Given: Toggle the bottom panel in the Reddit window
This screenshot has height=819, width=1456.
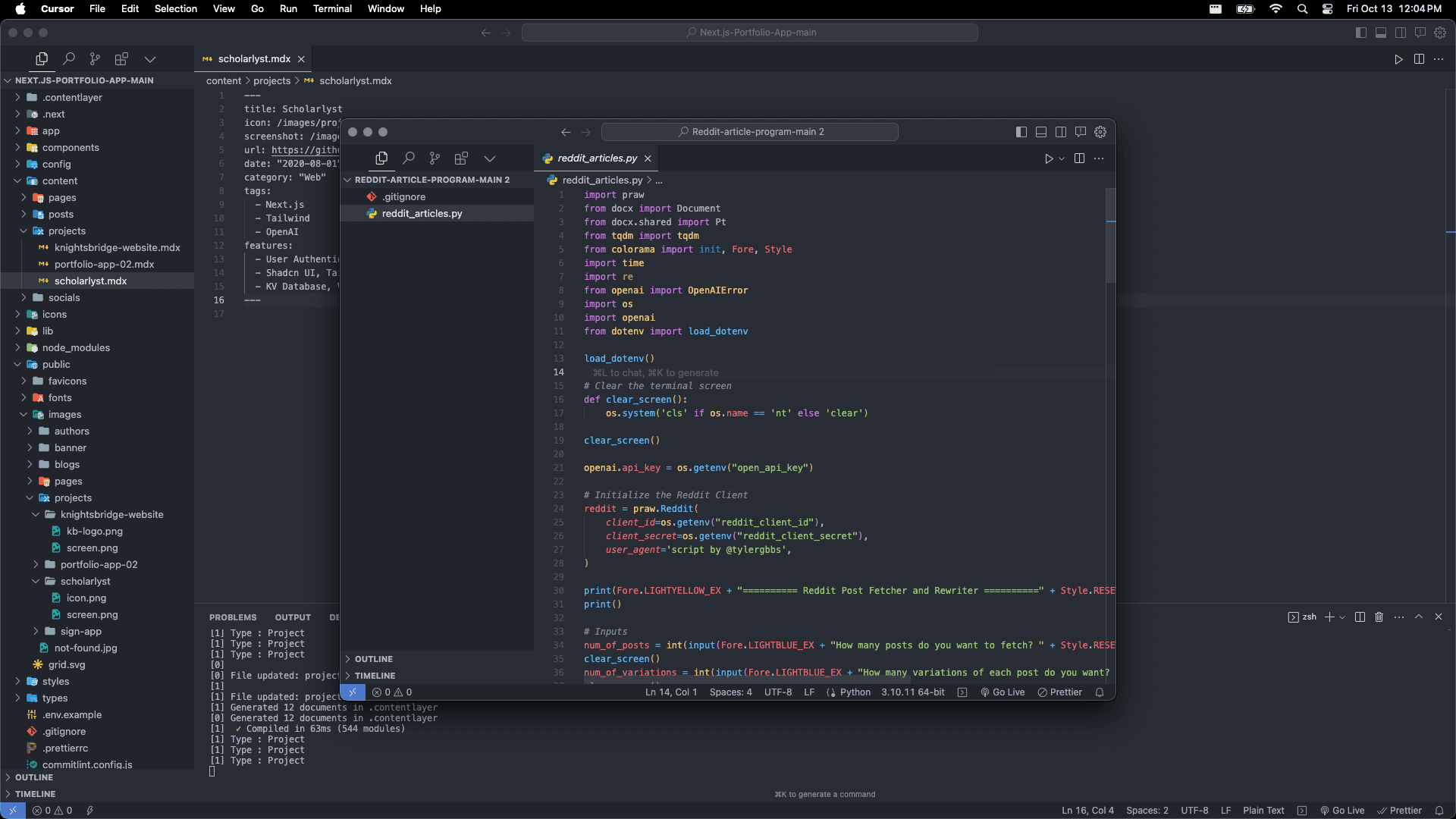Looking at the screenshot, I should (1041, 132).
